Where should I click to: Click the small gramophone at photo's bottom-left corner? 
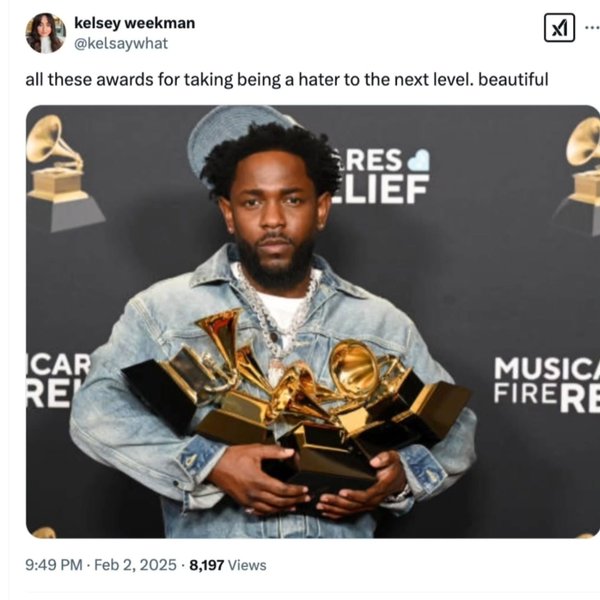pos(43,532)
